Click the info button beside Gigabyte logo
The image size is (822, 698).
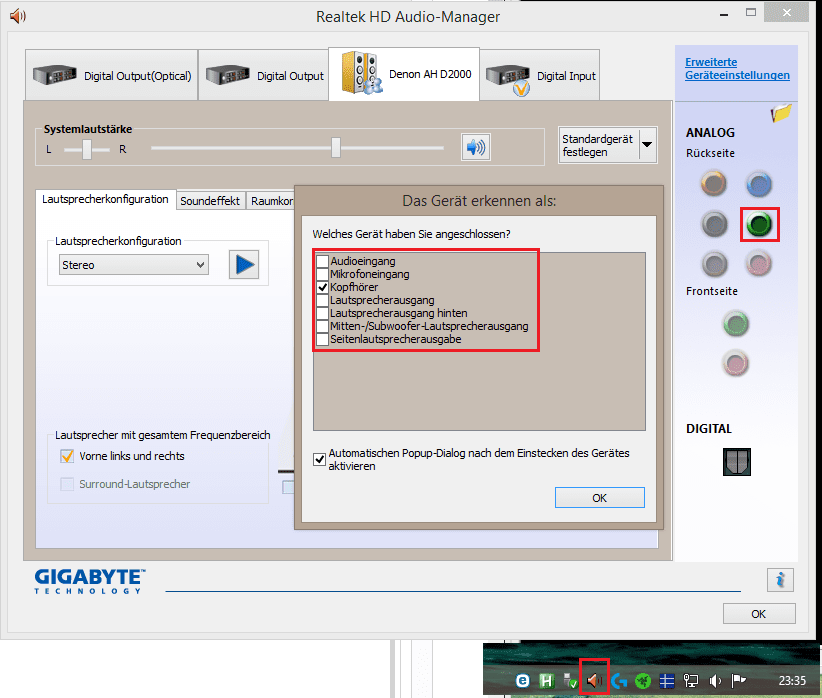tap(780, 580)
